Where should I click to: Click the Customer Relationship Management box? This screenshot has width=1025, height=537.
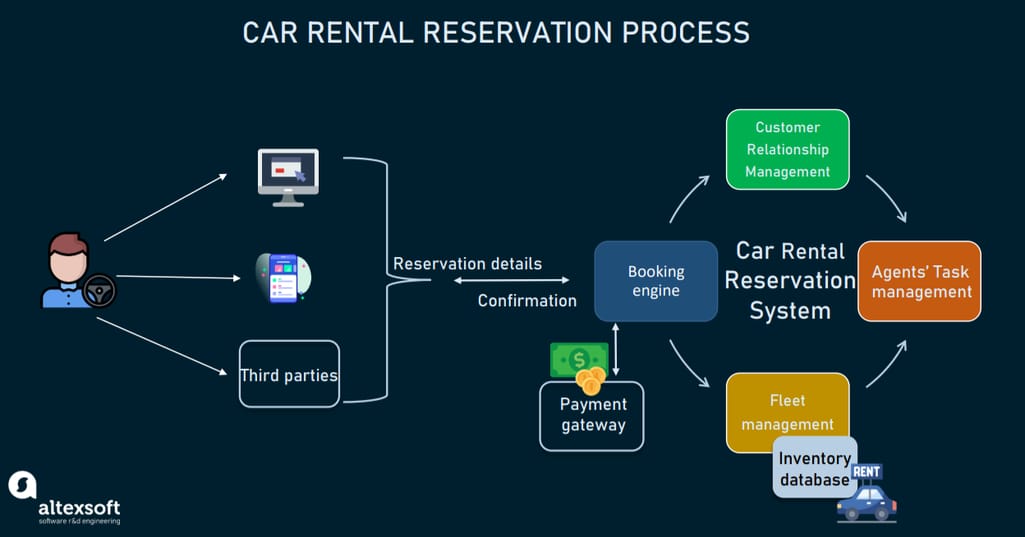coord(788,150)
